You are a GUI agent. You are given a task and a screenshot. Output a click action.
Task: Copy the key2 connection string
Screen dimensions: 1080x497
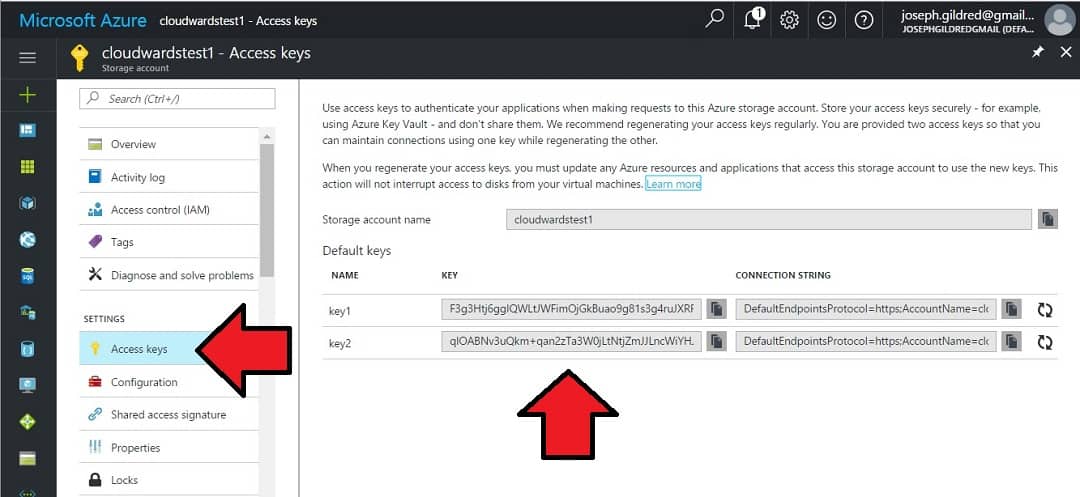[1011, 341]
